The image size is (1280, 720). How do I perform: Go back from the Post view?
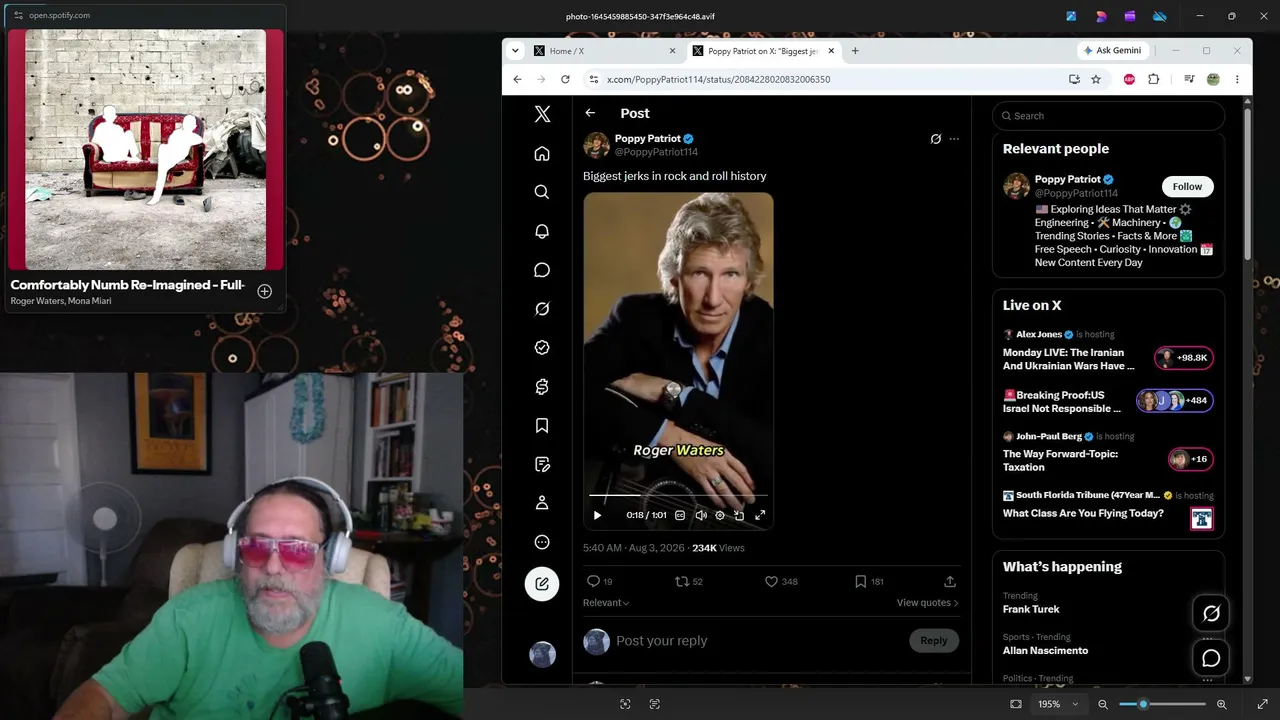click(590, 113)
